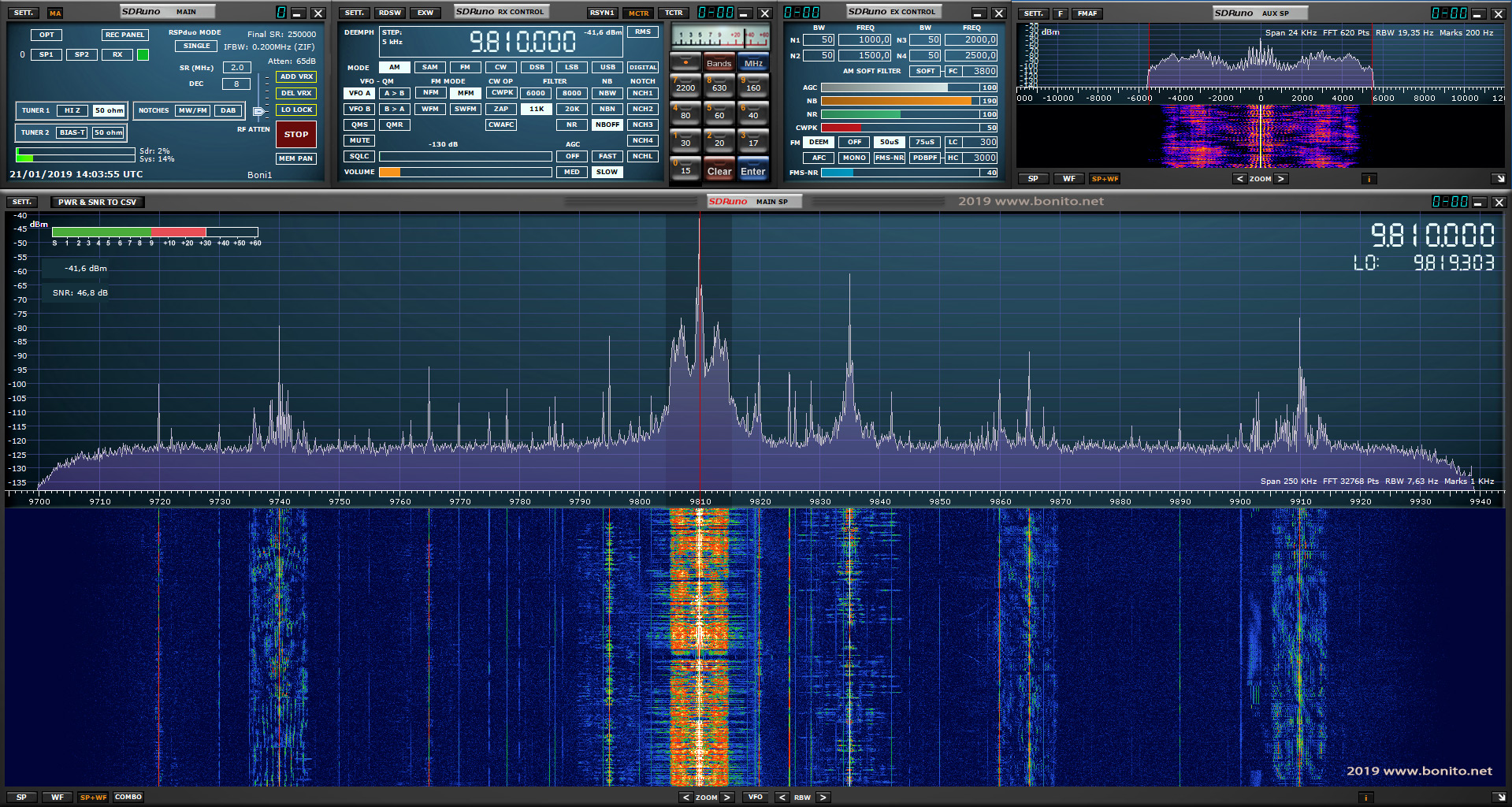Adjust the VOLUME slider bar
This screenshot has width=1512, height=807.
465,172
